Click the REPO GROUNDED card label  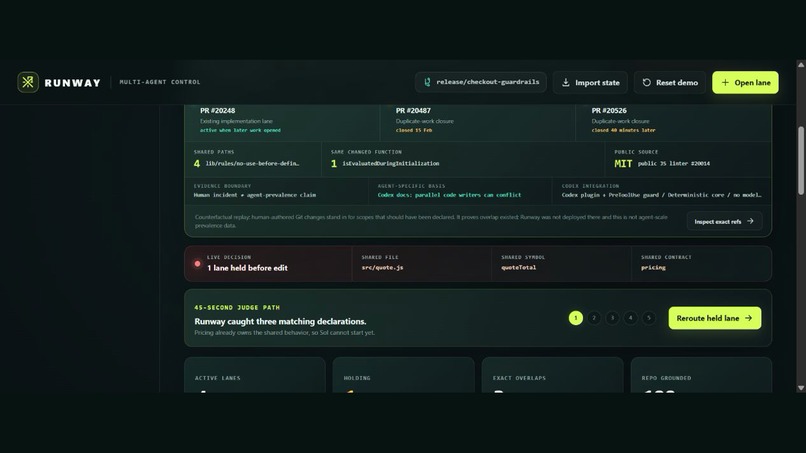(666, 378)
